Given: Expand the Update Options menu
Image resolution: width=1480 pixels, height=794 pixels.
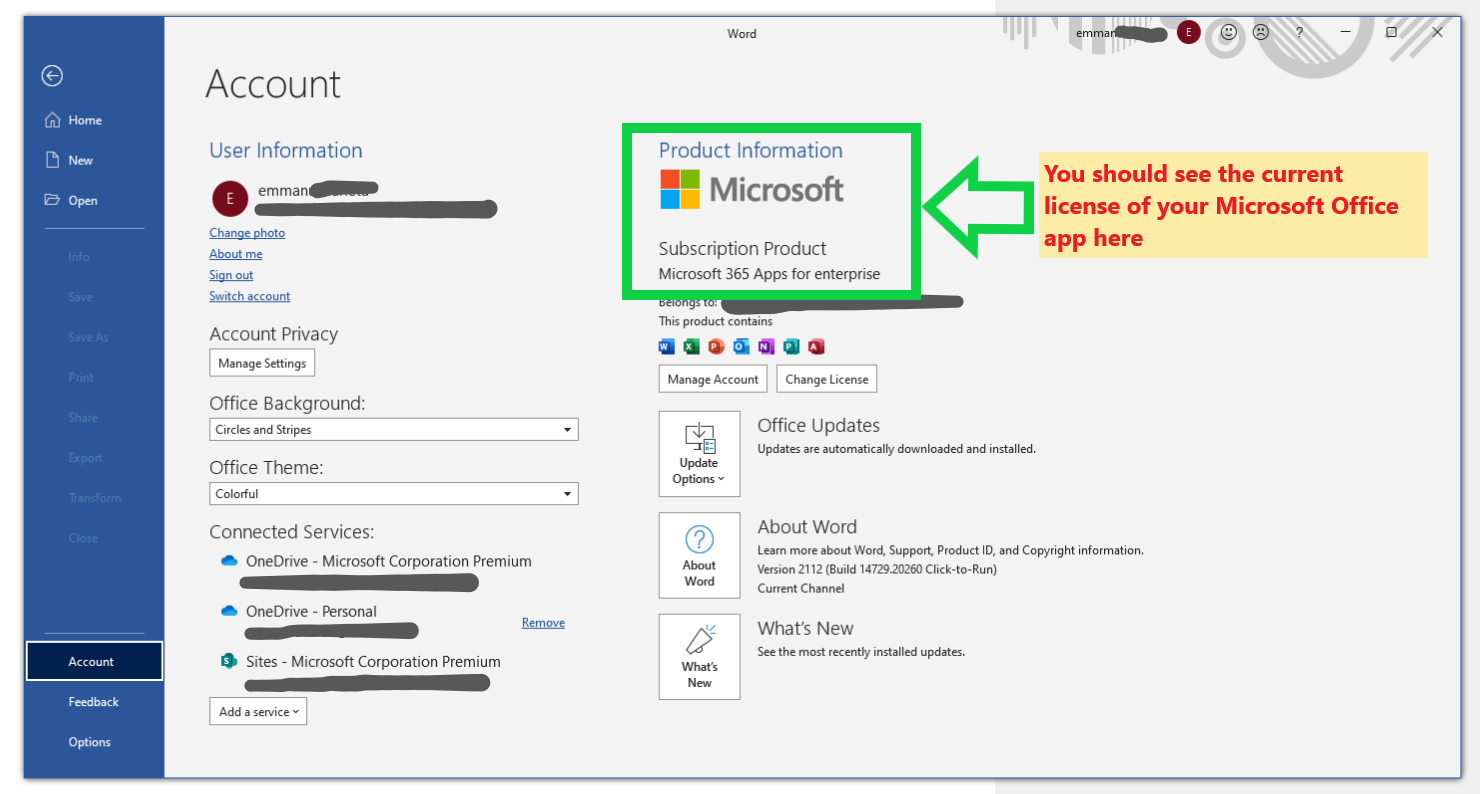Looking at the screenshot, I should (699, 453).
